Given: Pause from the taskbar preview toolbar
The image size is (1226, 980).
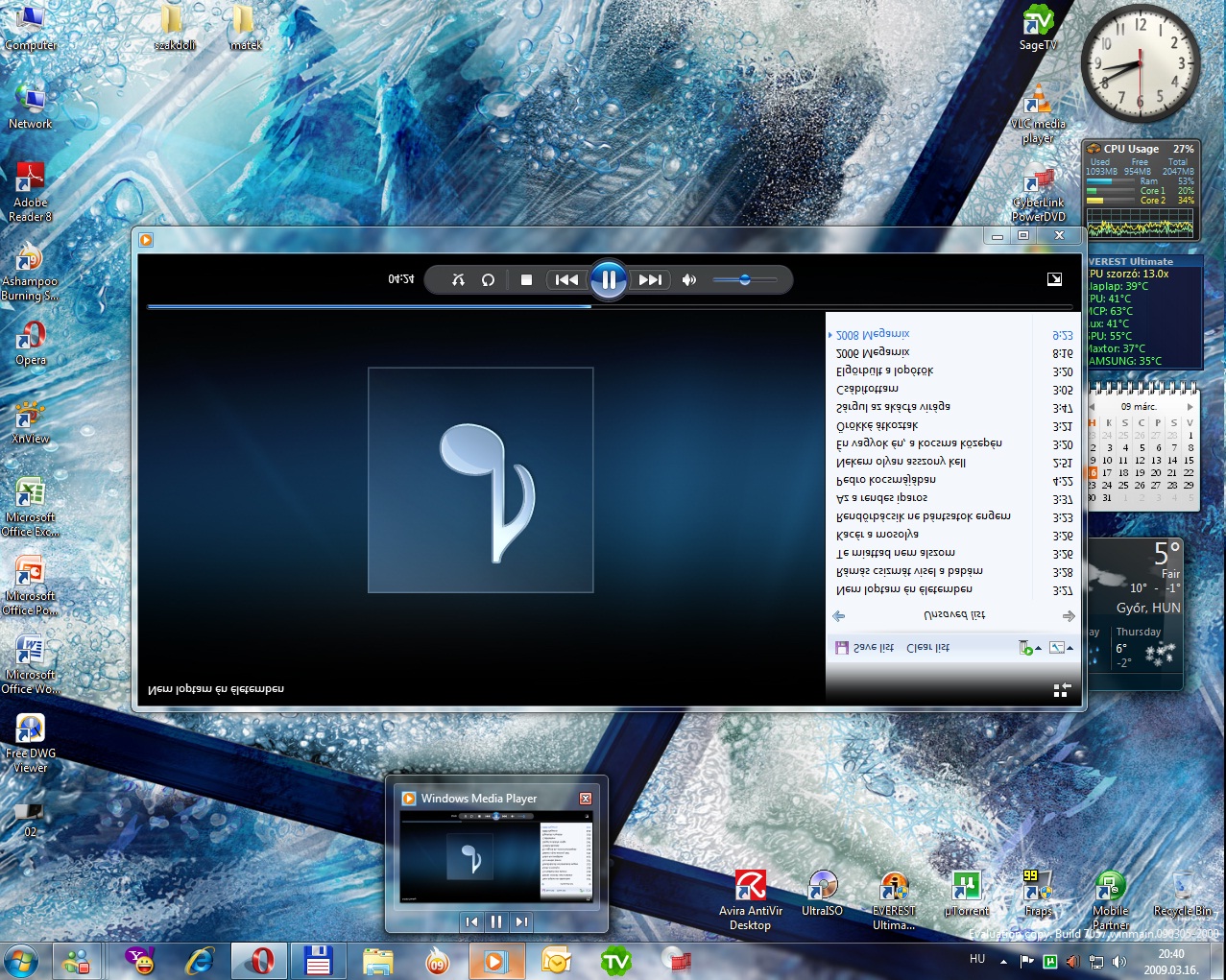Looking at the screenshot, I should (x=496, y=921).
